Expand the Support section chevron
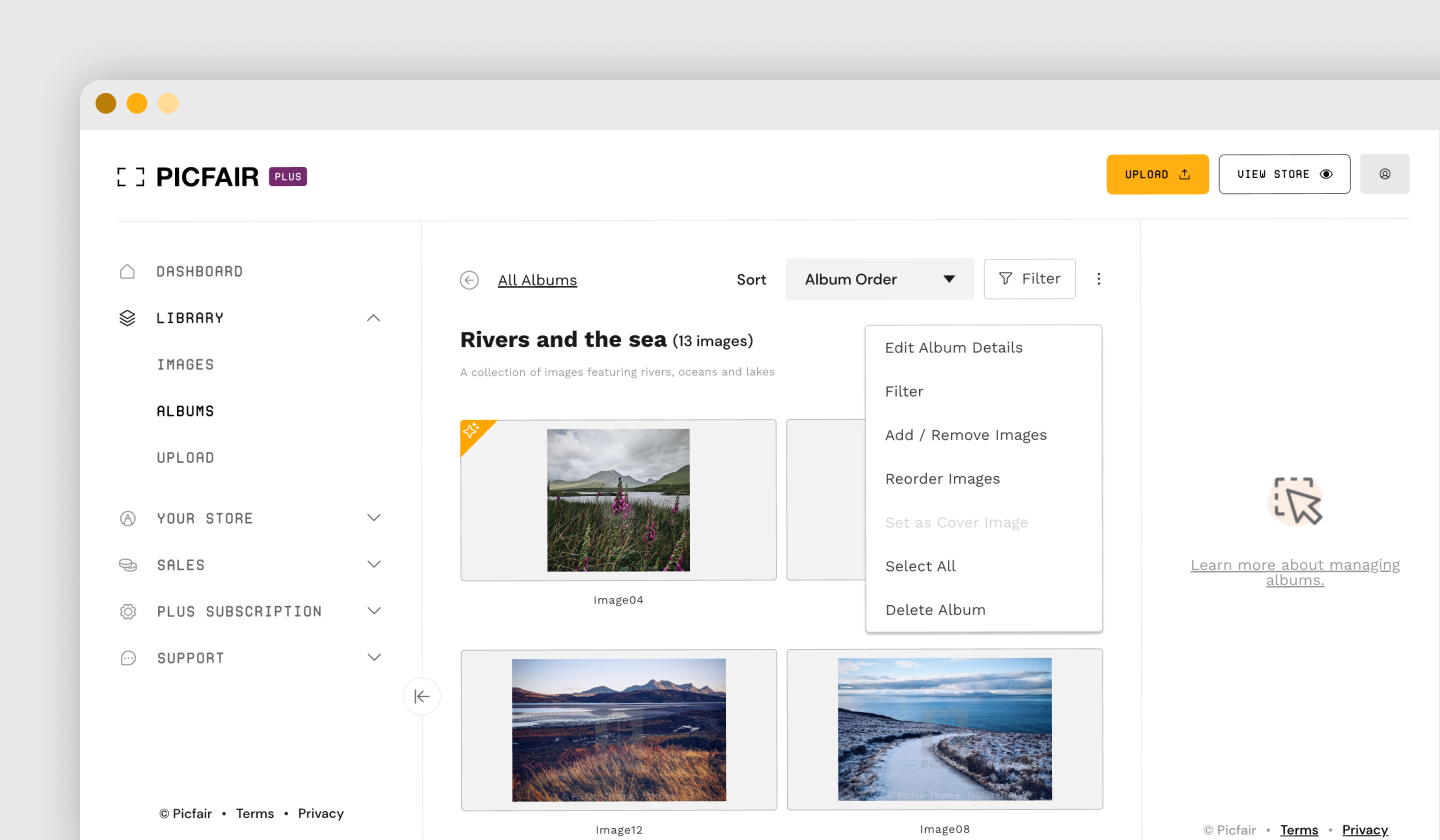The width and height of the screenshot is (1440, 840). coord(374,658)
